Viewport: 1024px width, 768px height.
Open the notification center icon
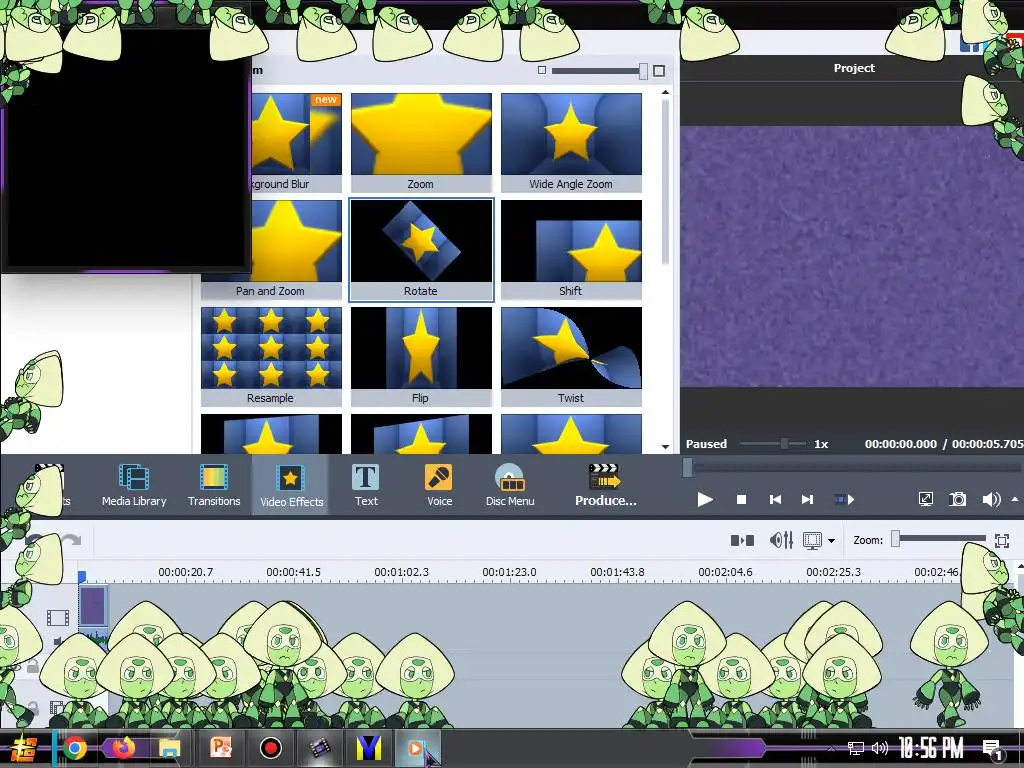992,748
